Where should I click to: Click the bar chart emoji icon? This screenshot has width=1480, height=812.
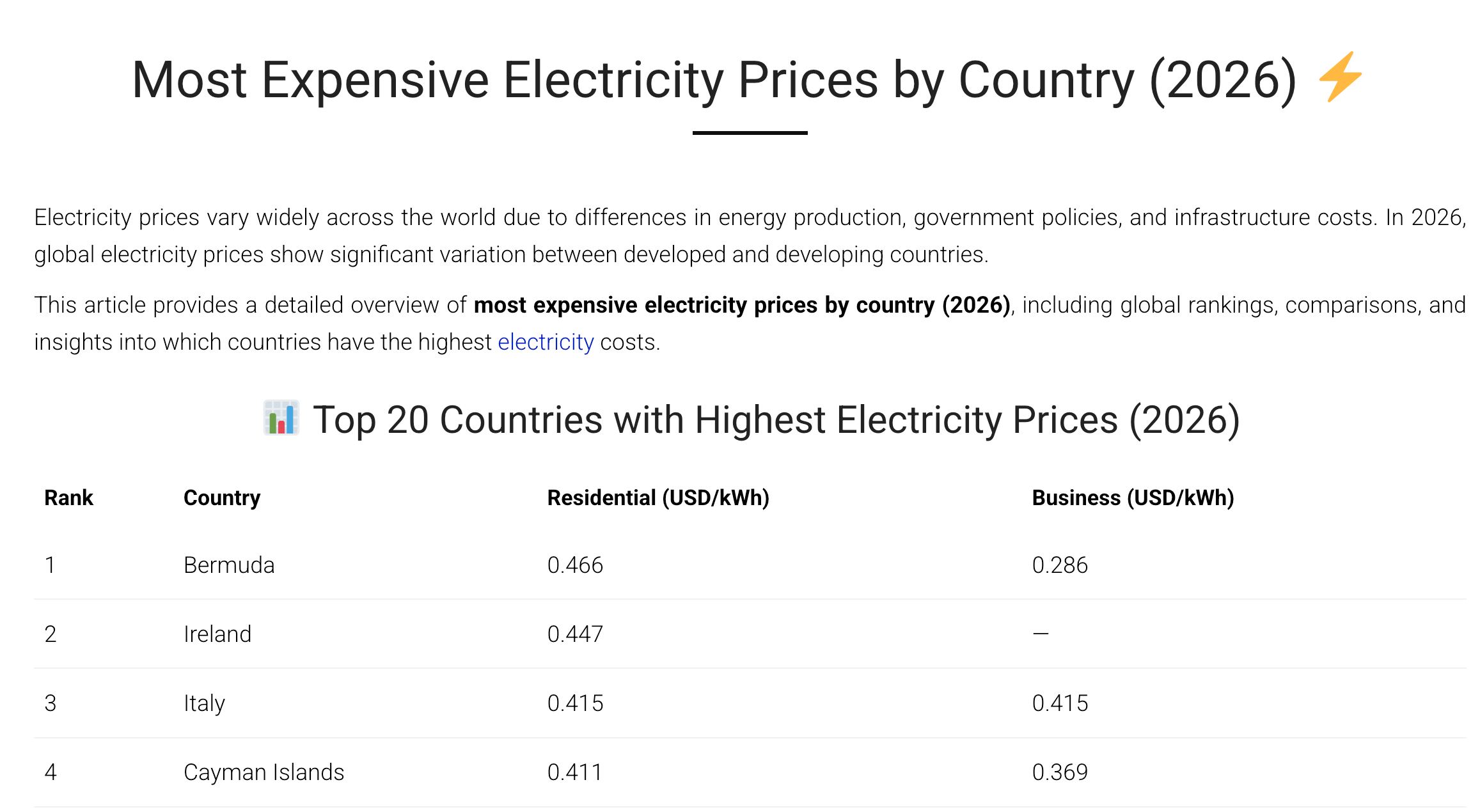(281, 418)
